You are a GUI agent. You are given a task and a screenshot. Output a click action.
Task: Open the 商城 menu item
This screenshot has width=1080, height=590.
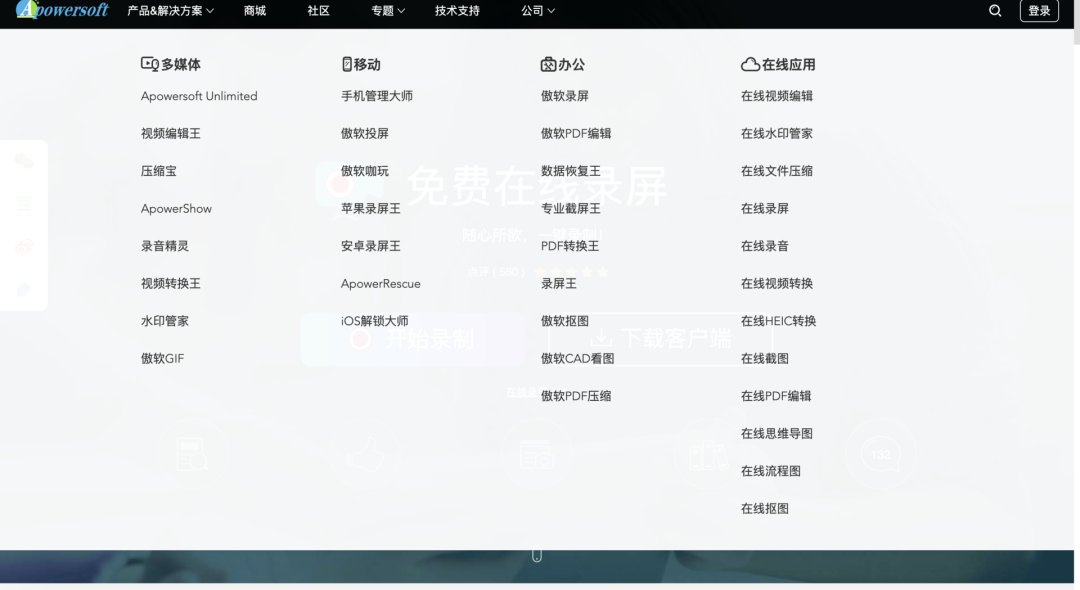[x=255, y=10]
